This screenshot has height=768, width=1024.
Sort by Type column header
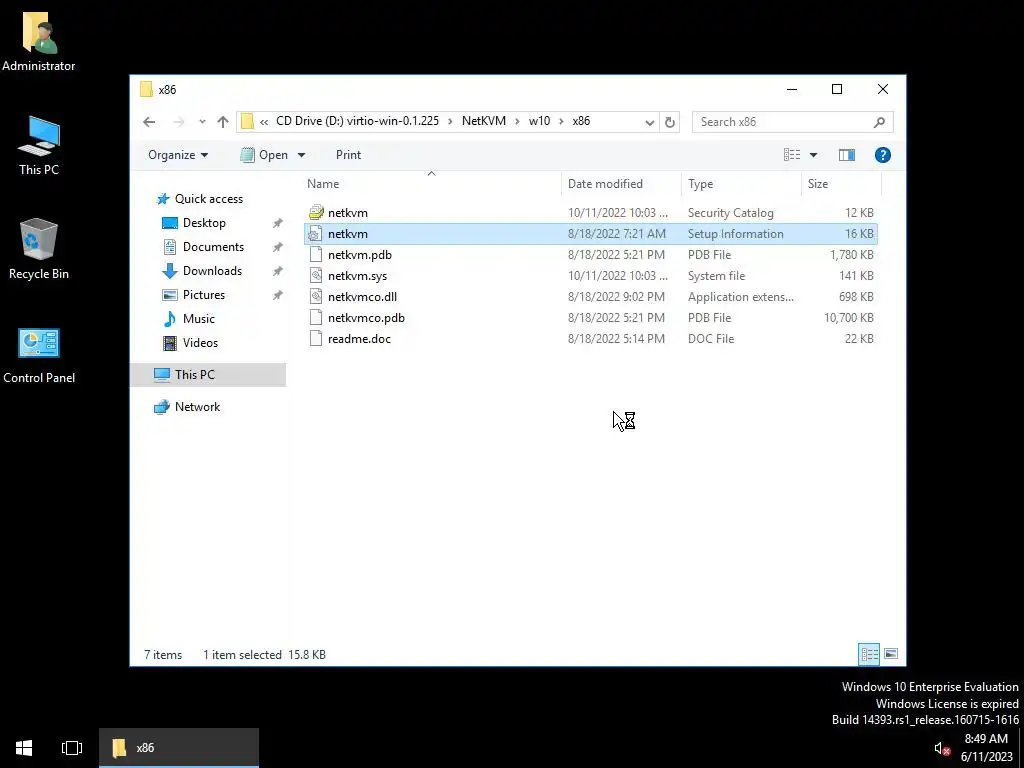741,184
